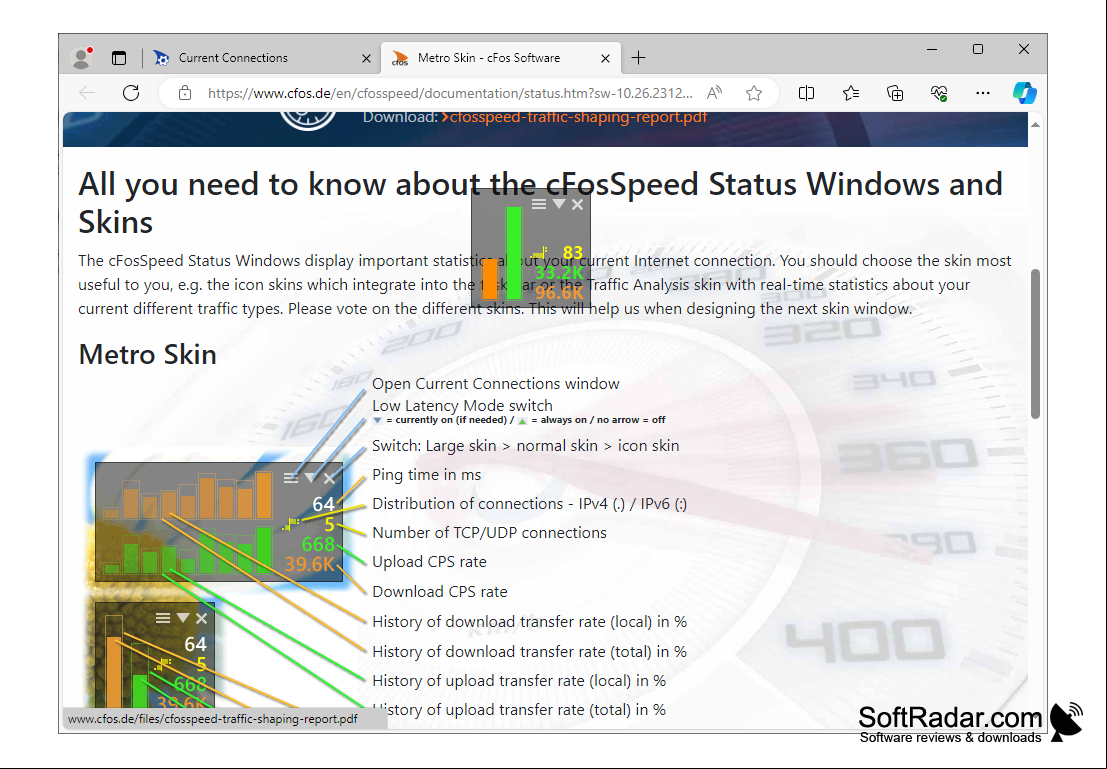
Task: Click "Upload CPS rate" label
Action: click(429, 561)
